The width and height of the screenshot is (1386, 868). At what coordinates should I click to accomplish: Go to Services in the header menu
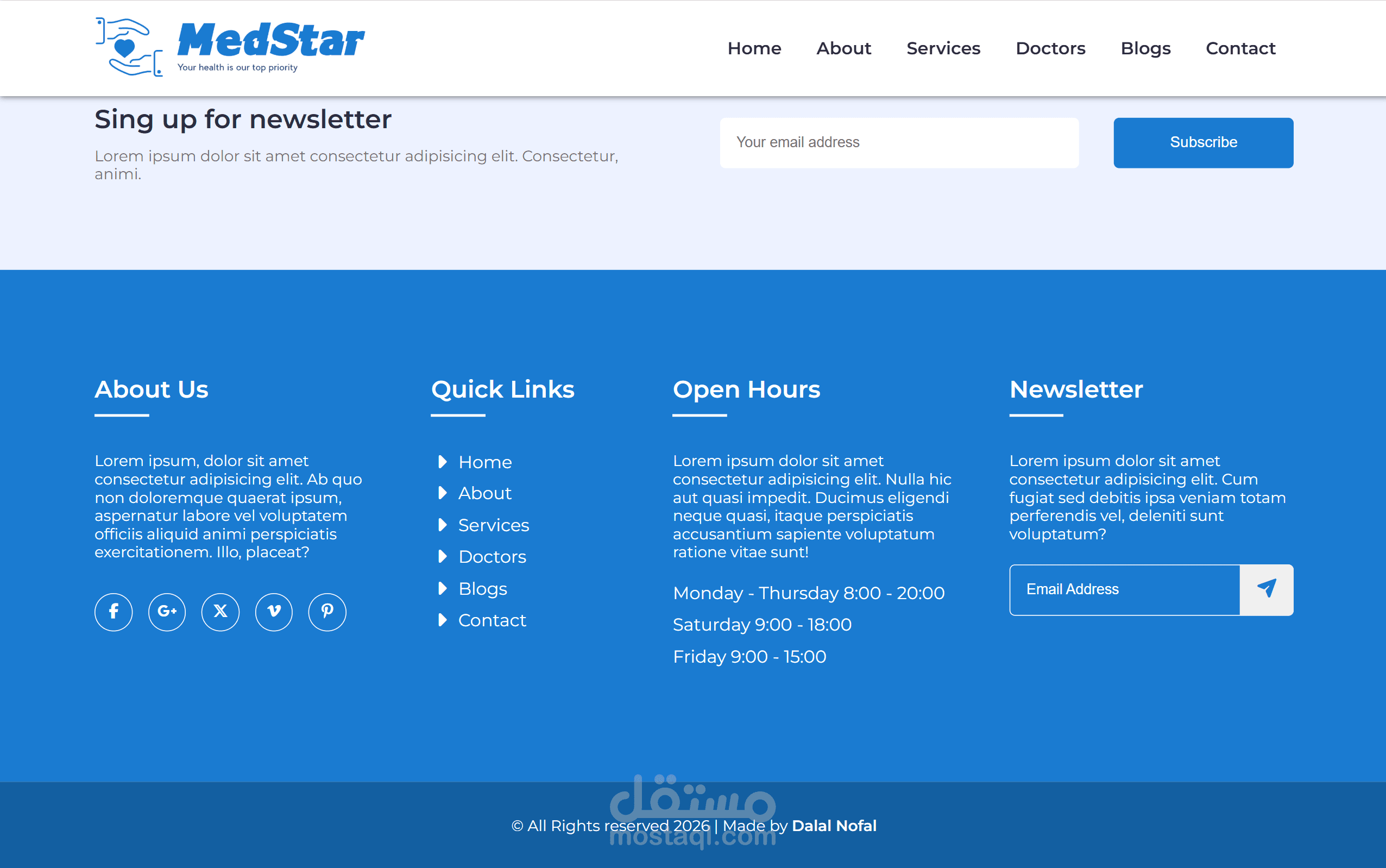943,48
